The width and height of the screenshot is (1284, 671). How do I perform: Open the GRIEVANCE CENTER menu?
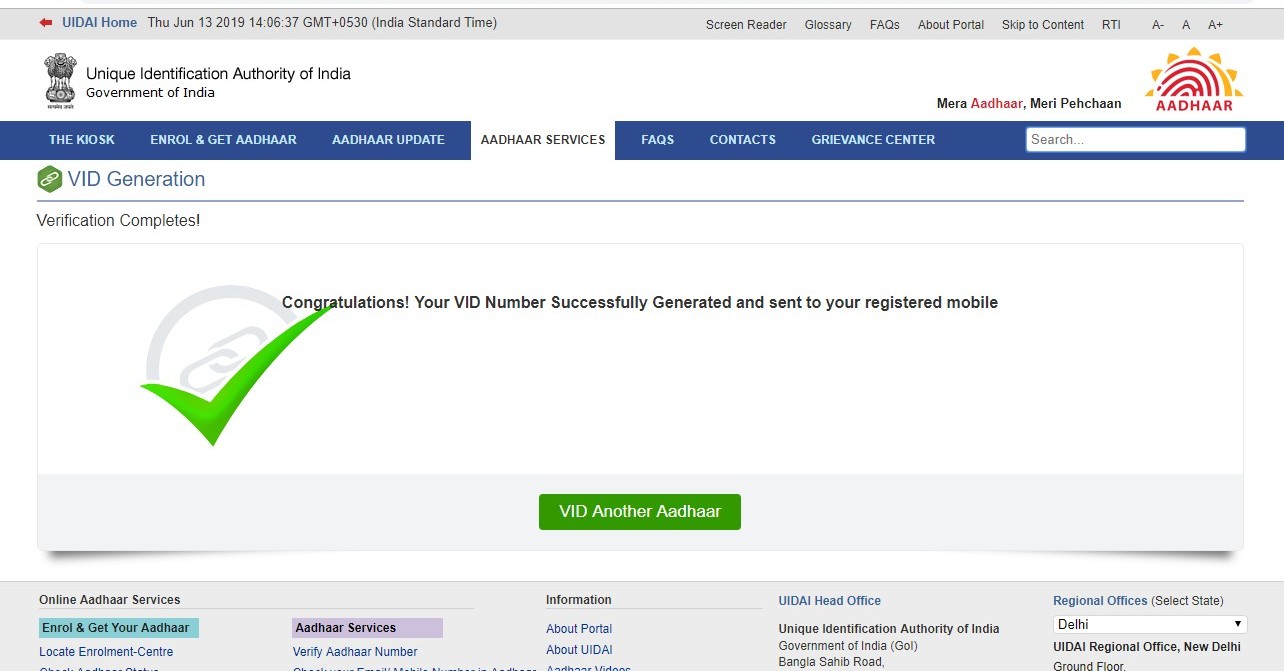(x=873, y=140)
